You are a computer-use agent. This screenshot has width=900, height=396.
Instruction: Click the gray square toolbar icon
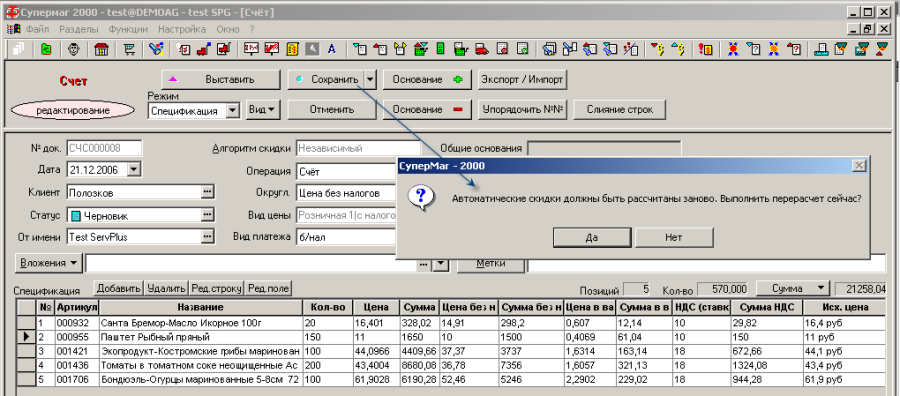(x=312, y=49)
